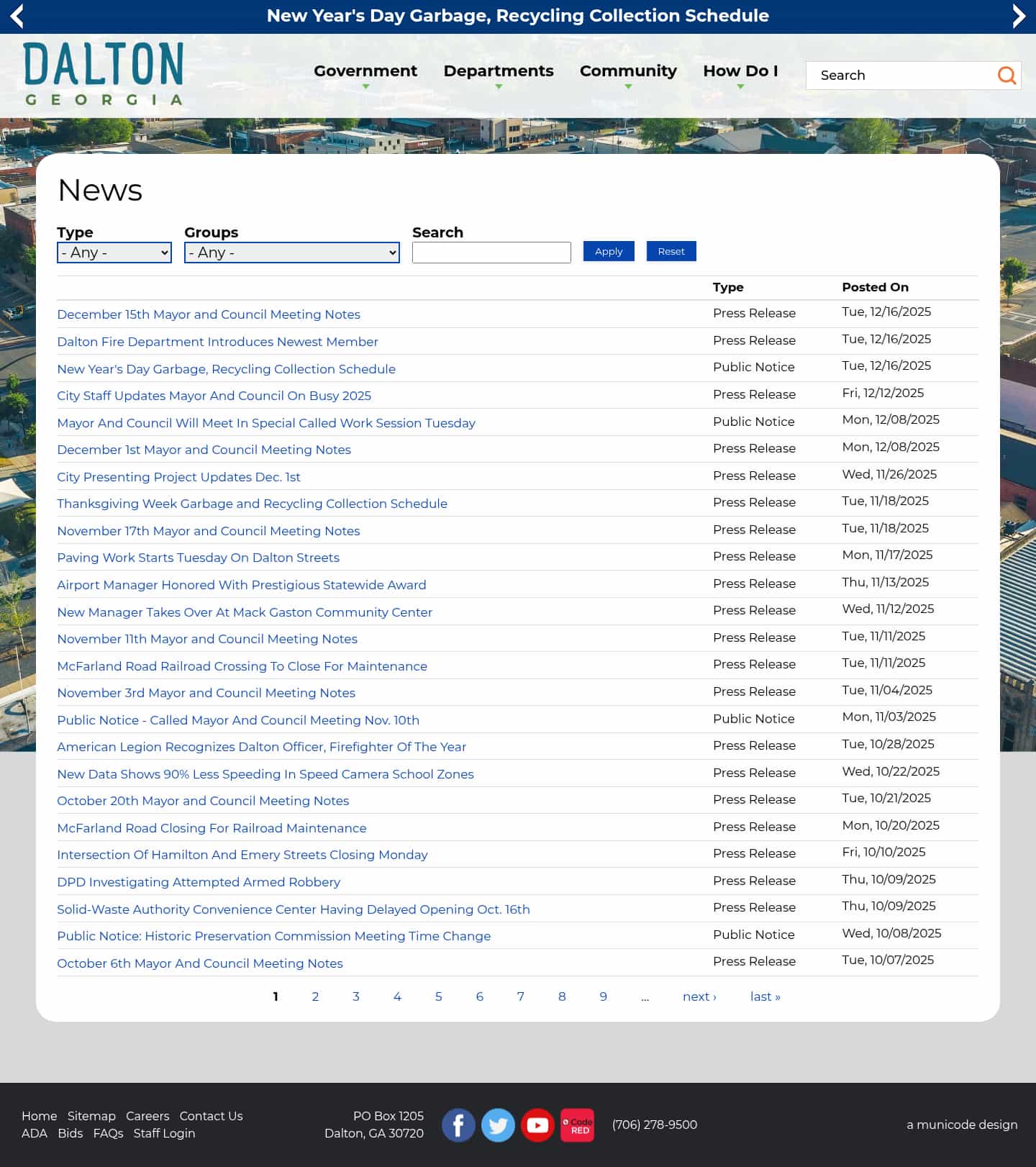Open the banner New Year's Day schedule headline
This screenshot has height=1167, width=1036.
click(518, 16)
